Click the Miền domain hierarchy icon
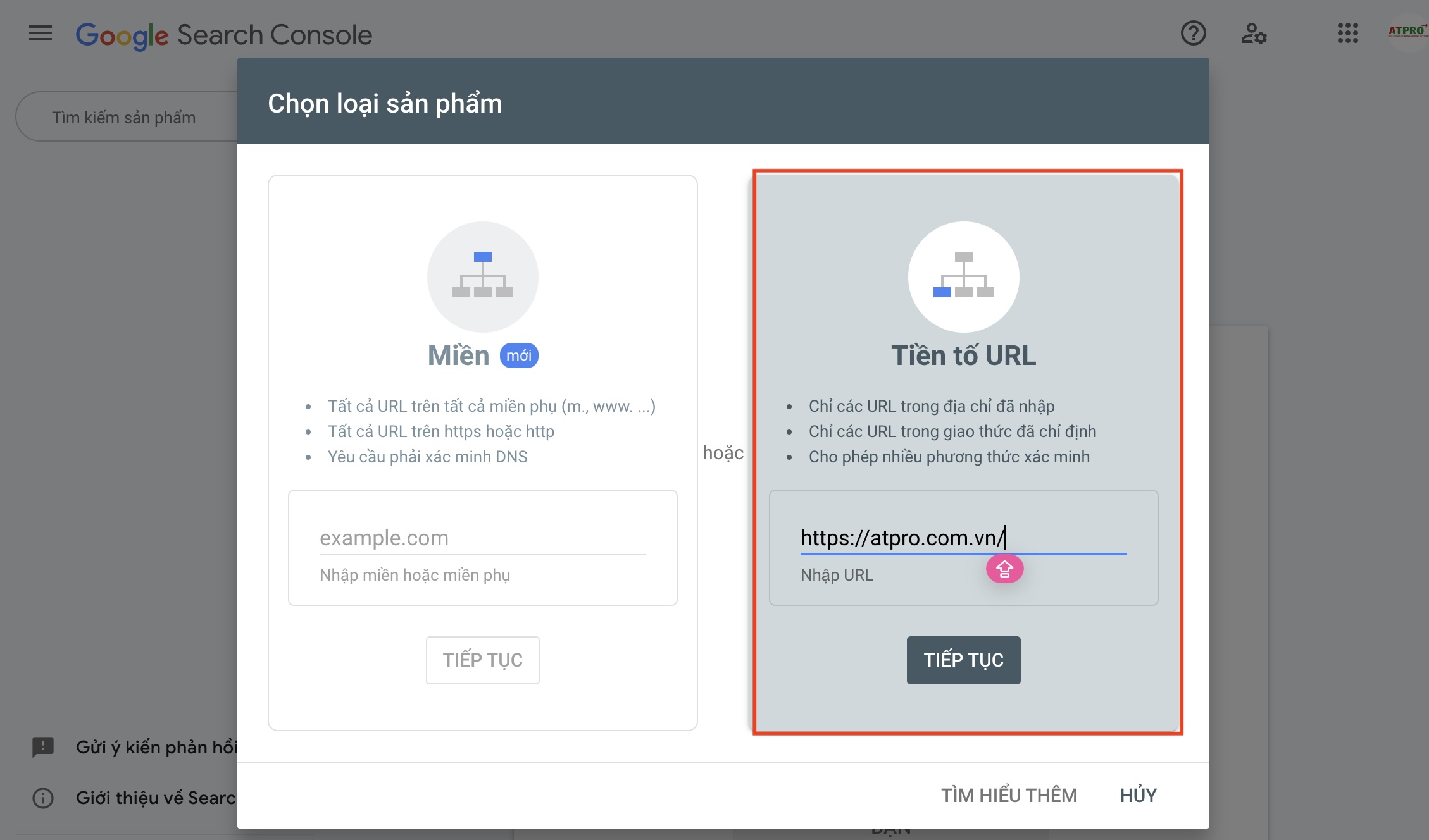The height and width of the screenshot is (840, 1429). 482,276
